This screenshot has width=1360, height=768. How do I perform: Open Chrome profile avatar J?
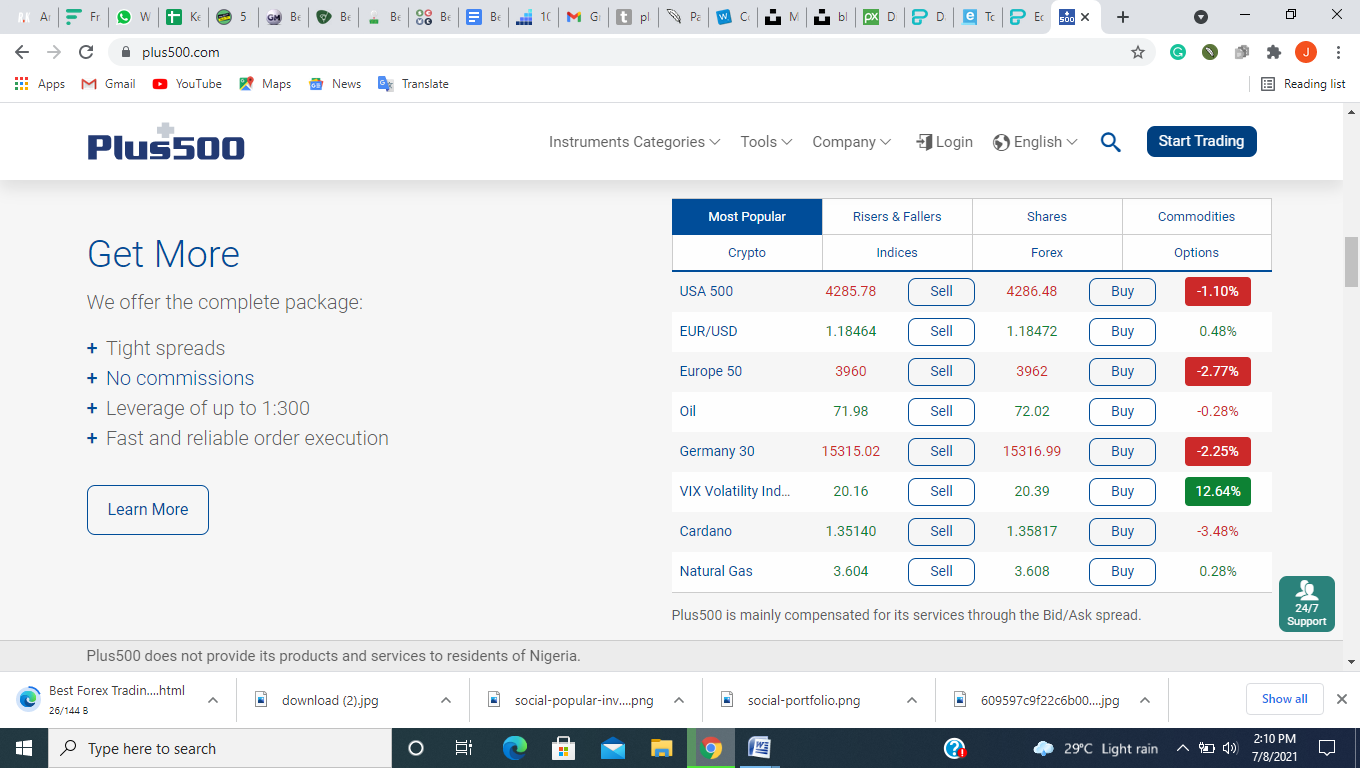coord(1305,52)
